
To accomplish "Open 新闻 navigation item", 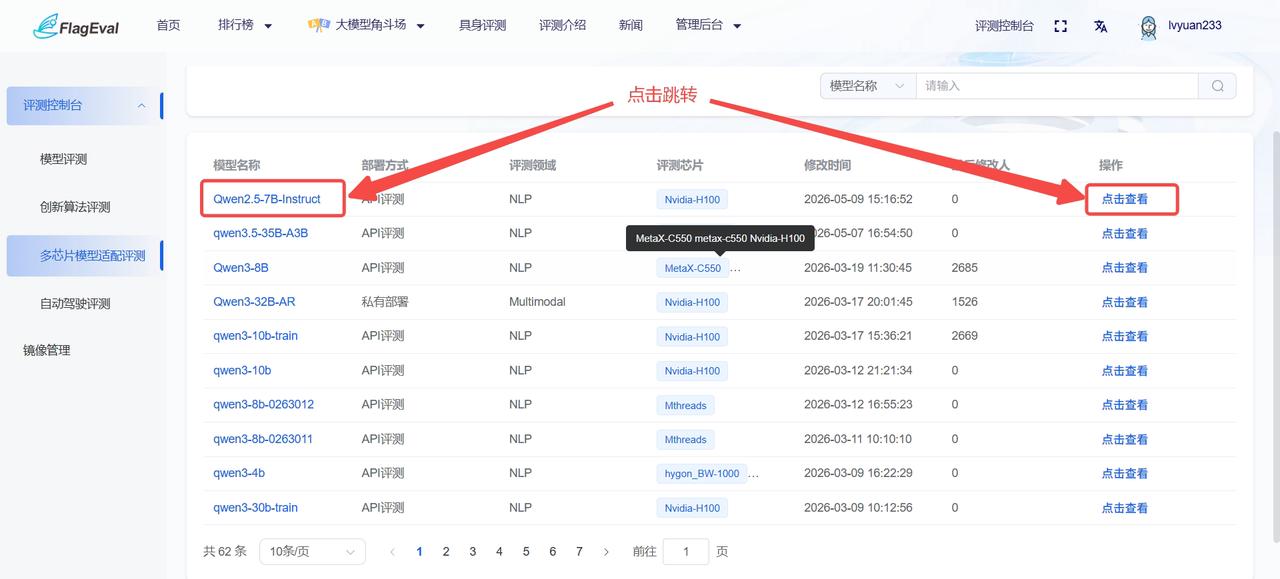I will pyautogui.click(x=631, y=26).
